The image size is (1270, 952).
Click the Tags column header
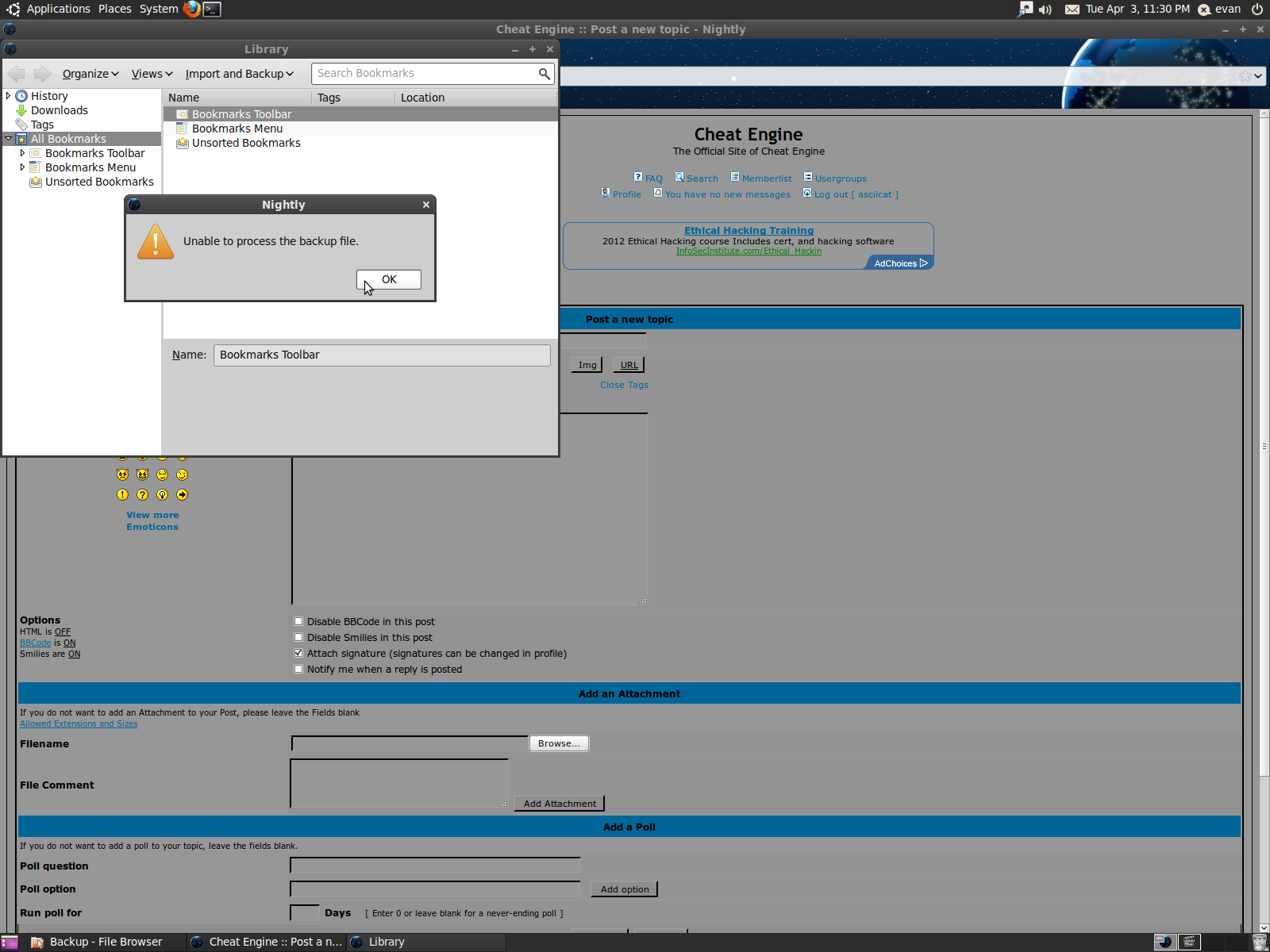(x=353, y=98)
